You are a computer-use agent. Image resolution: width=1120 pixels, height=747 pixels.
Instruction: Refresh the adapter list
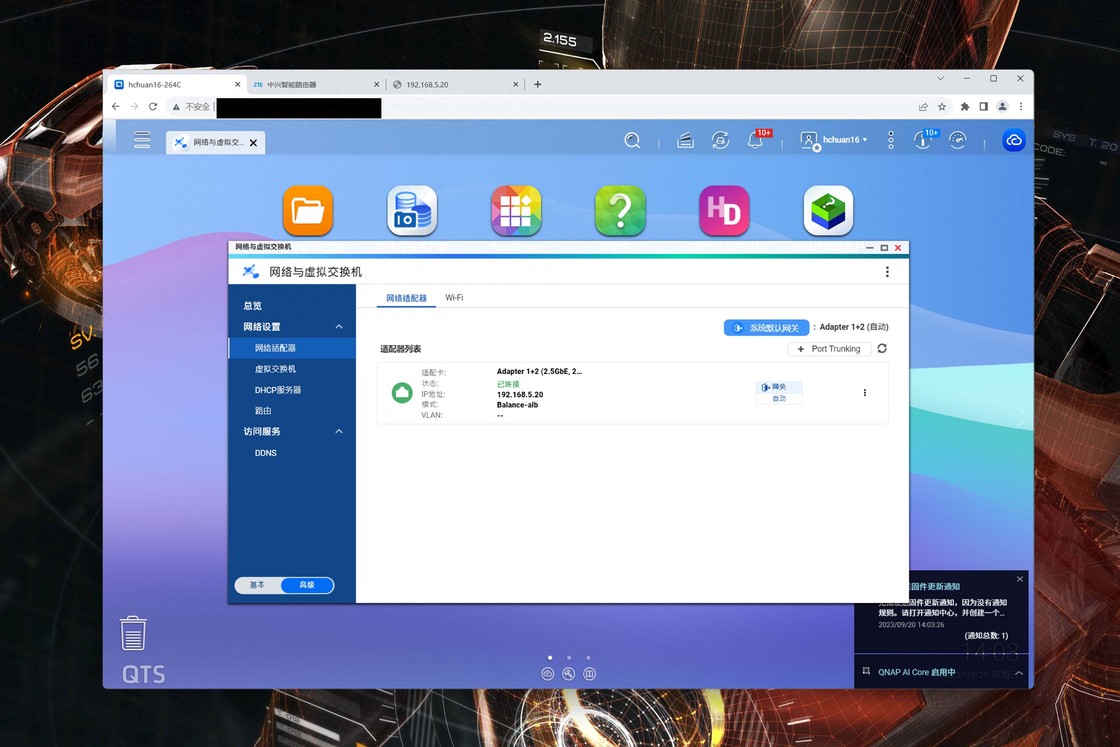point(882,349)
